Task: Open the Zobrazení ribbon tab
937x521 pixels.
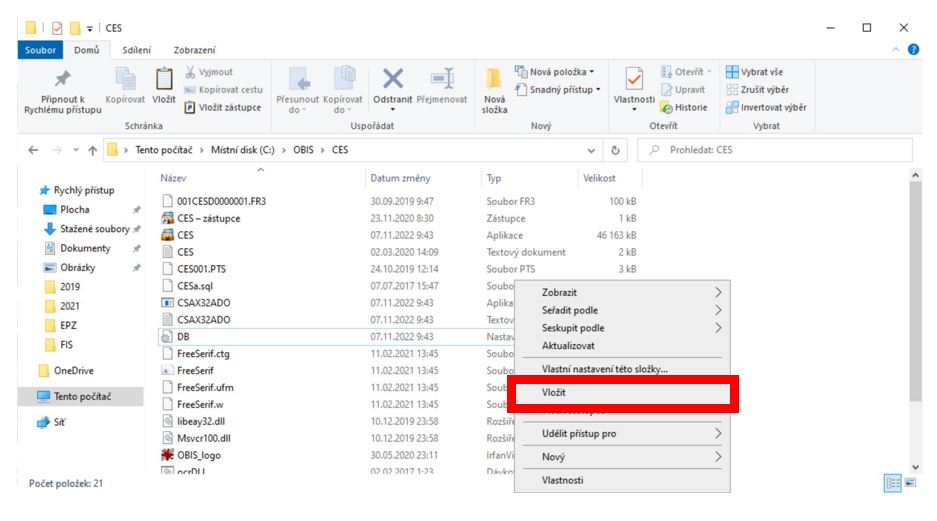Action: coord(194,50)
